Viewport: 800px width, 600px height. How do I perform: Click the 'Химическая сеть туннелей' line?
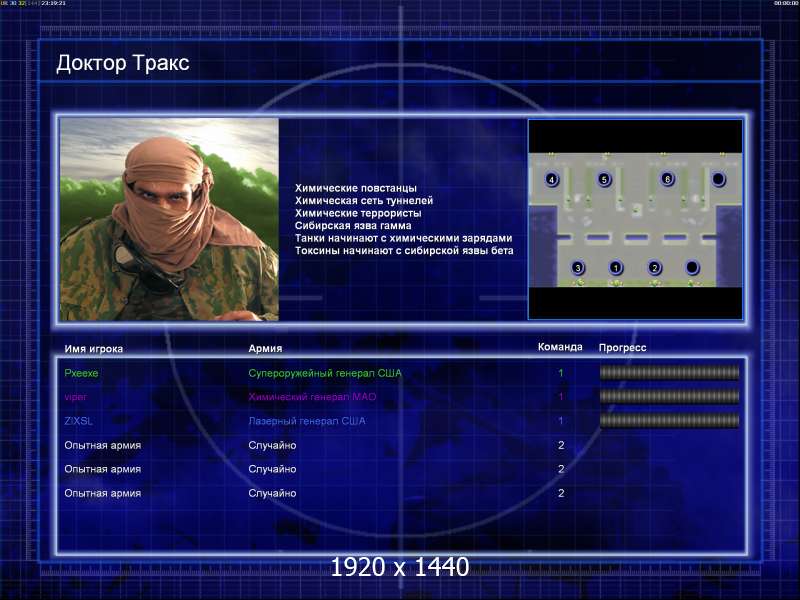click(x=364, y=201)
